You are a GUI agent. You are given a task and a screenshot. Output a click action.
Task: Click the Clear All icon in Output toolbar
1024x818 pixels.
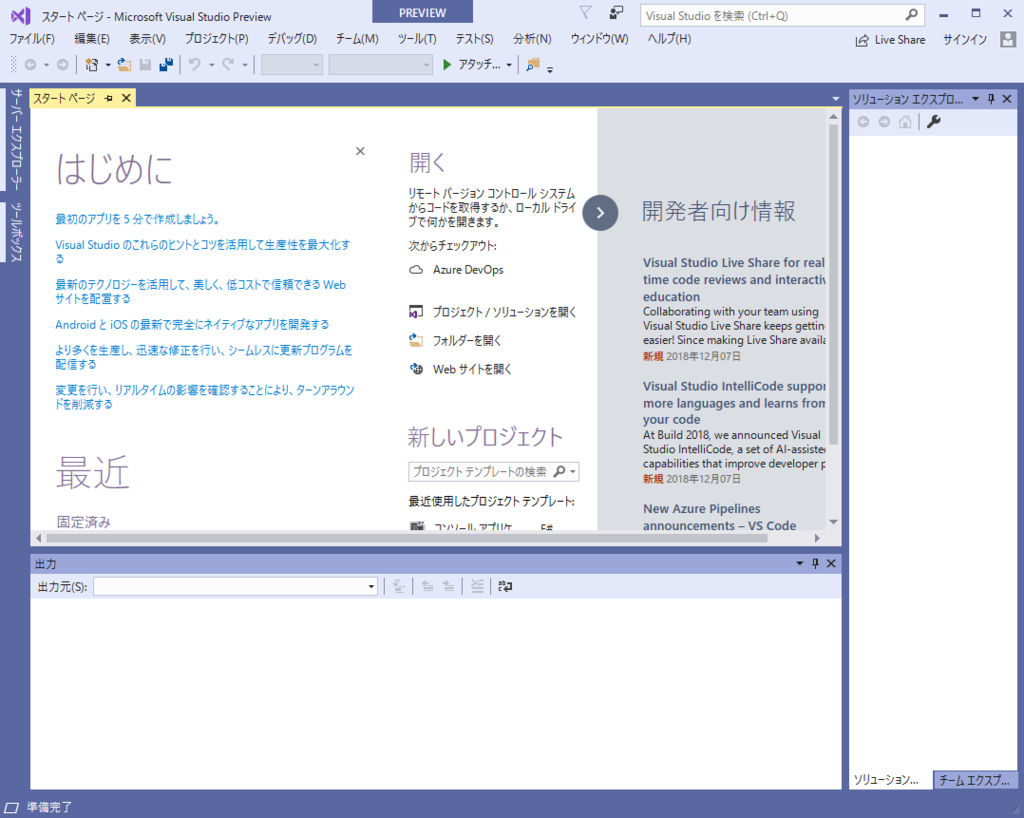(477, 586)
